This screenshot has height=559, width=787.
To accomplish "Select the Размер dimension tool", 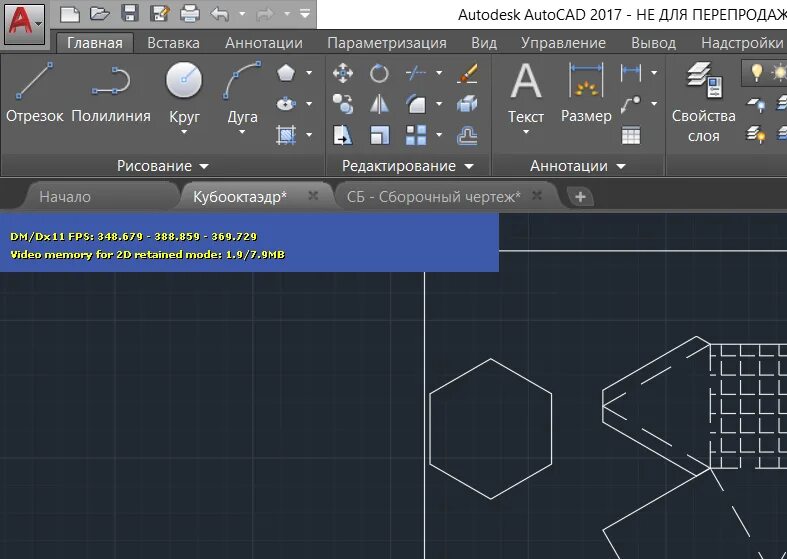I will coord(586,93).
